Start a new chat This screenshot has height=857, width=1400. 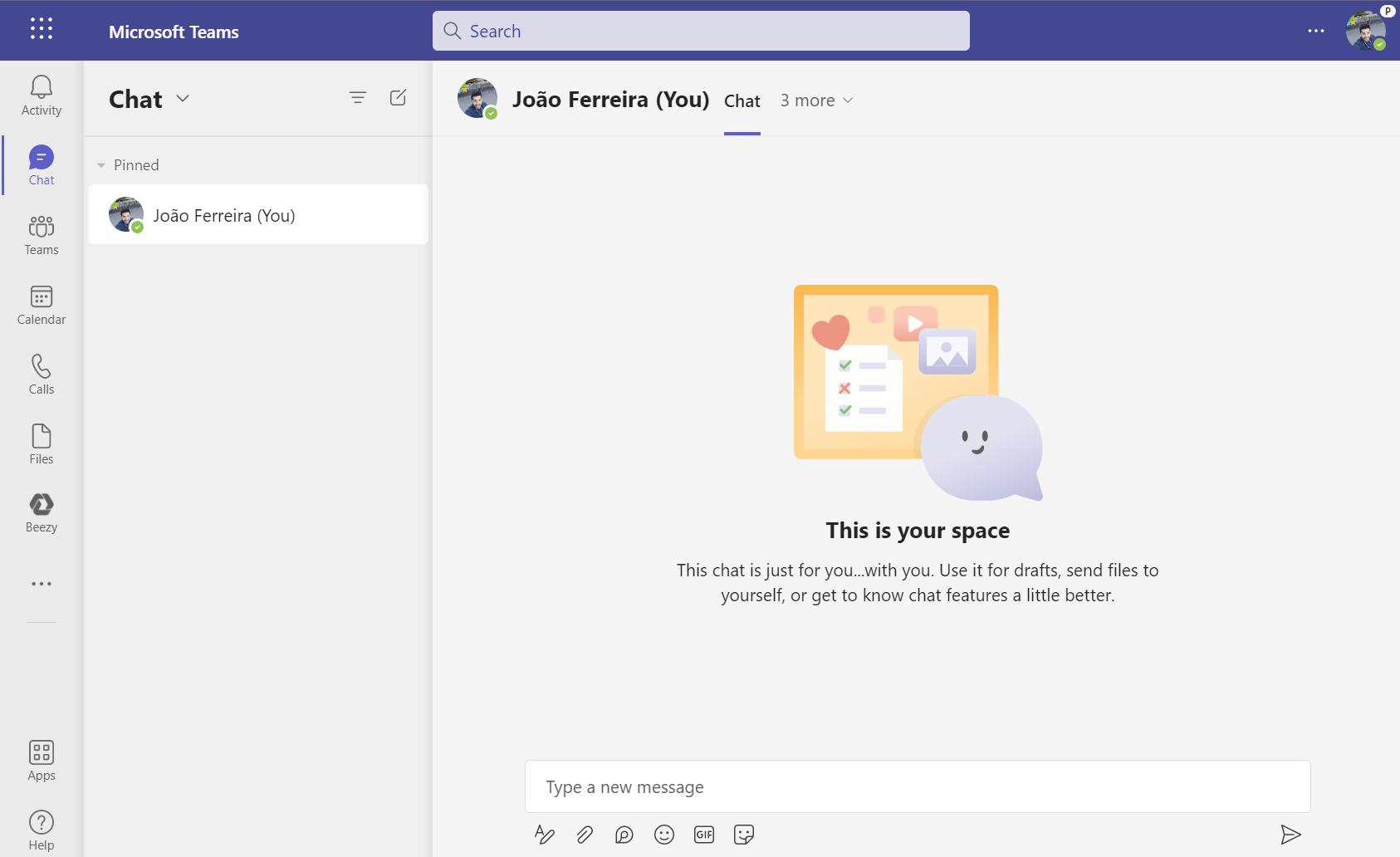399,98
